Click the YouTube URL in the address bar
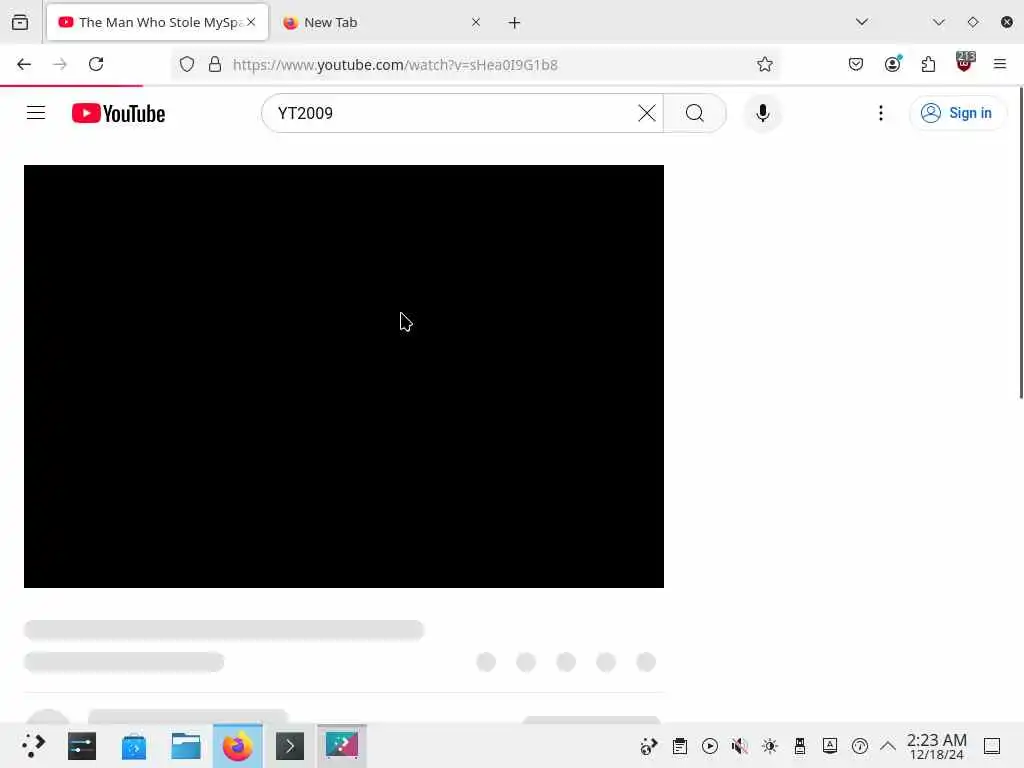This screenshot has height=768, width=1024. pos(395,65)
